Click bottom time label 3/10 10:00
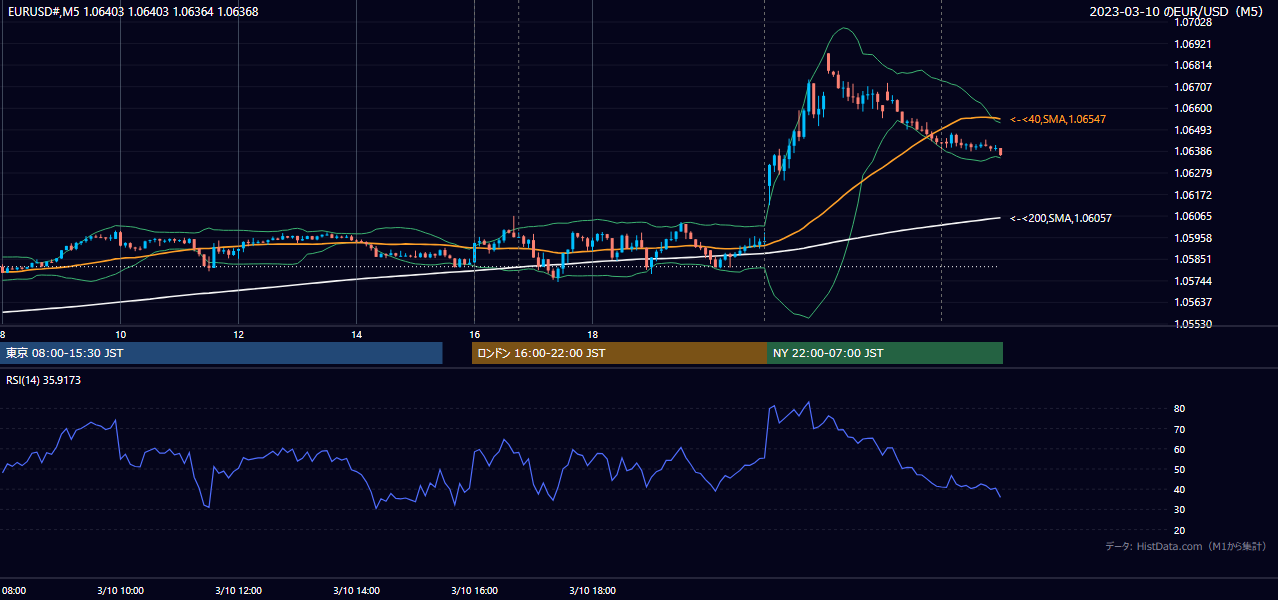This screenshot has height=600, width=1278. [120, 591]
